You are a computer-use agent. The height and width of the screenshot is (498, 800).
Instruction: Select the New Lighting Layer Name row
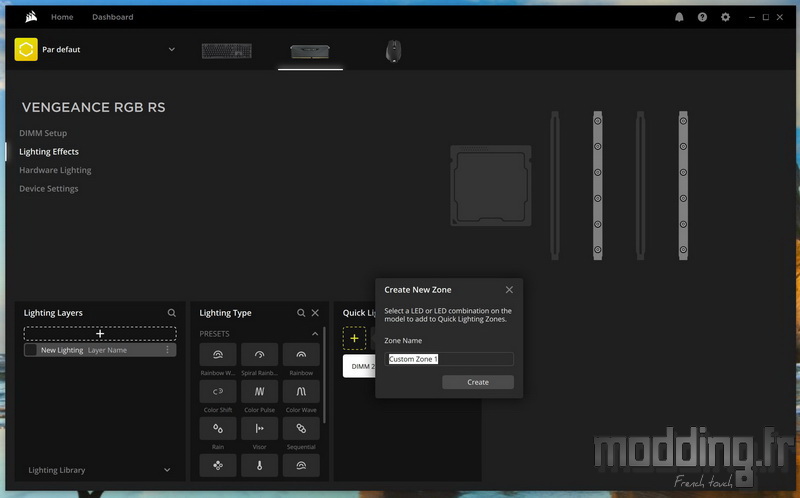[x=100, y=350]
